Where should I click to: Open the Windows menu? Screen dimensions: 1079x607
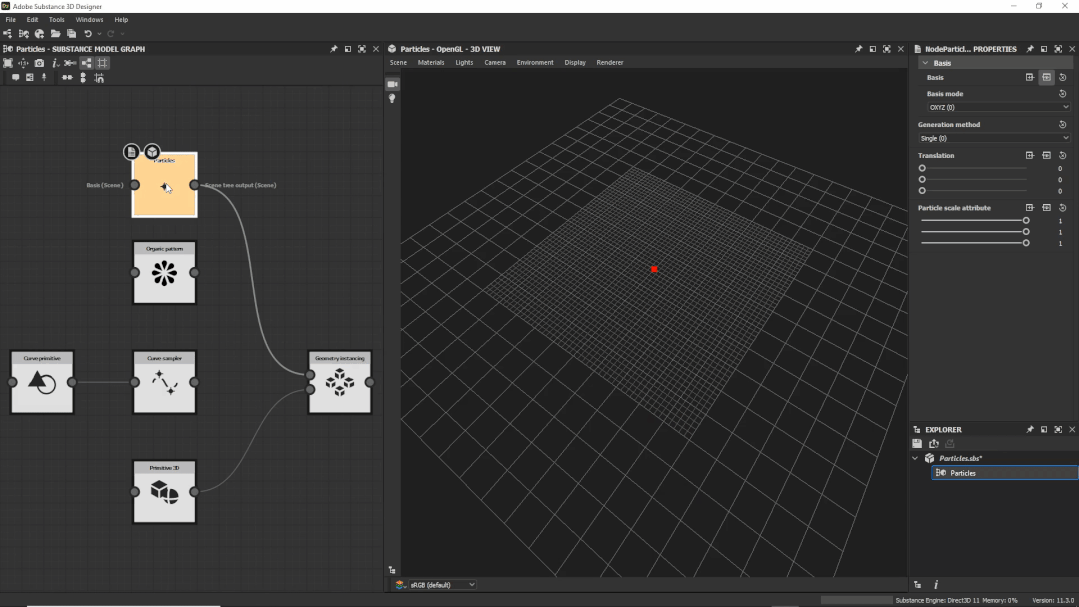click(x=89, y=20)
